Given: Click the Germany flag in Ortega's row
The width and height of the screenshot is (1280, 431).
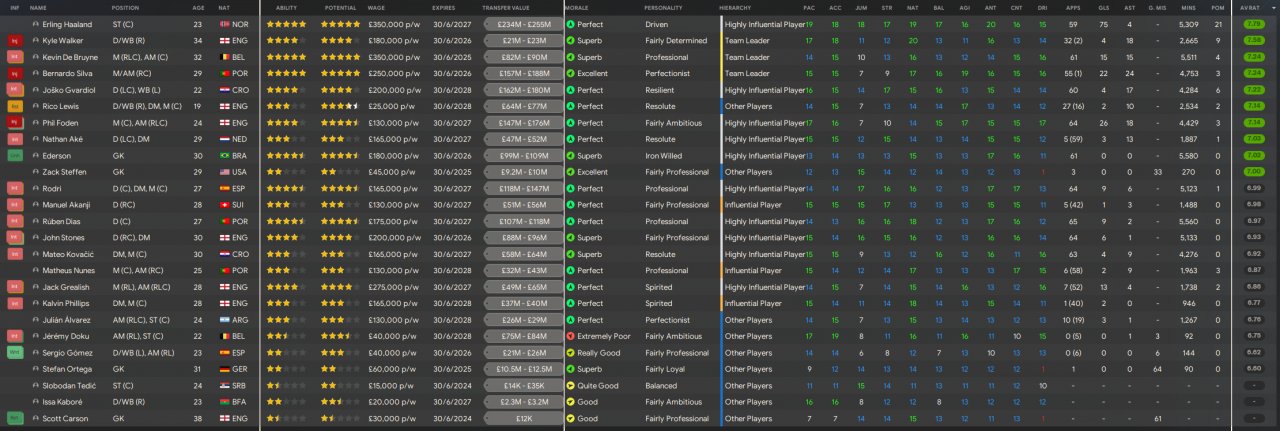Looking at the screenshot, I should click(x=223, y=369).
